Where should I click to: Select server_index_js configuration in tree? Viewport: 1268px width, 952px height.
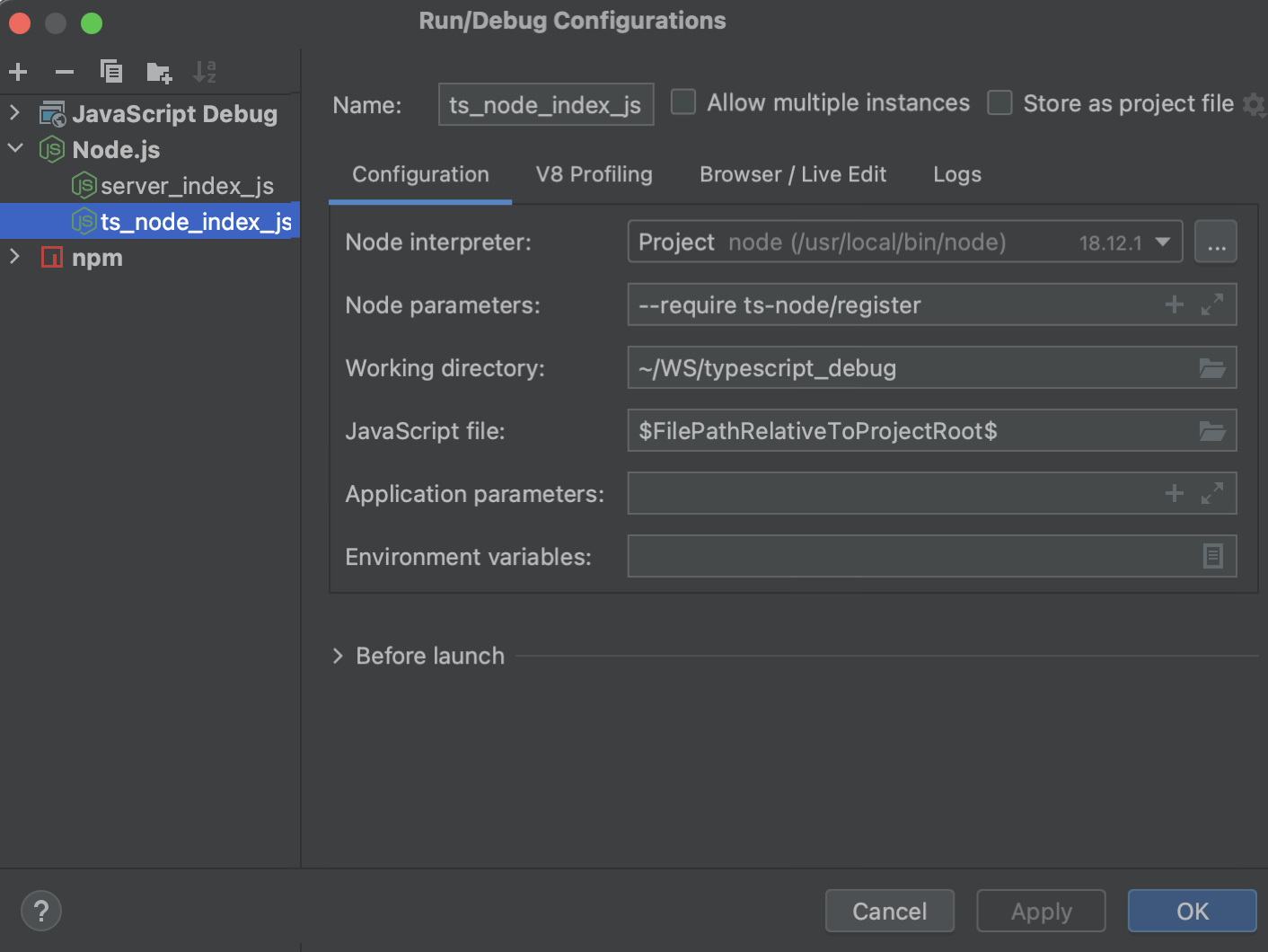[x=187, y=186]
